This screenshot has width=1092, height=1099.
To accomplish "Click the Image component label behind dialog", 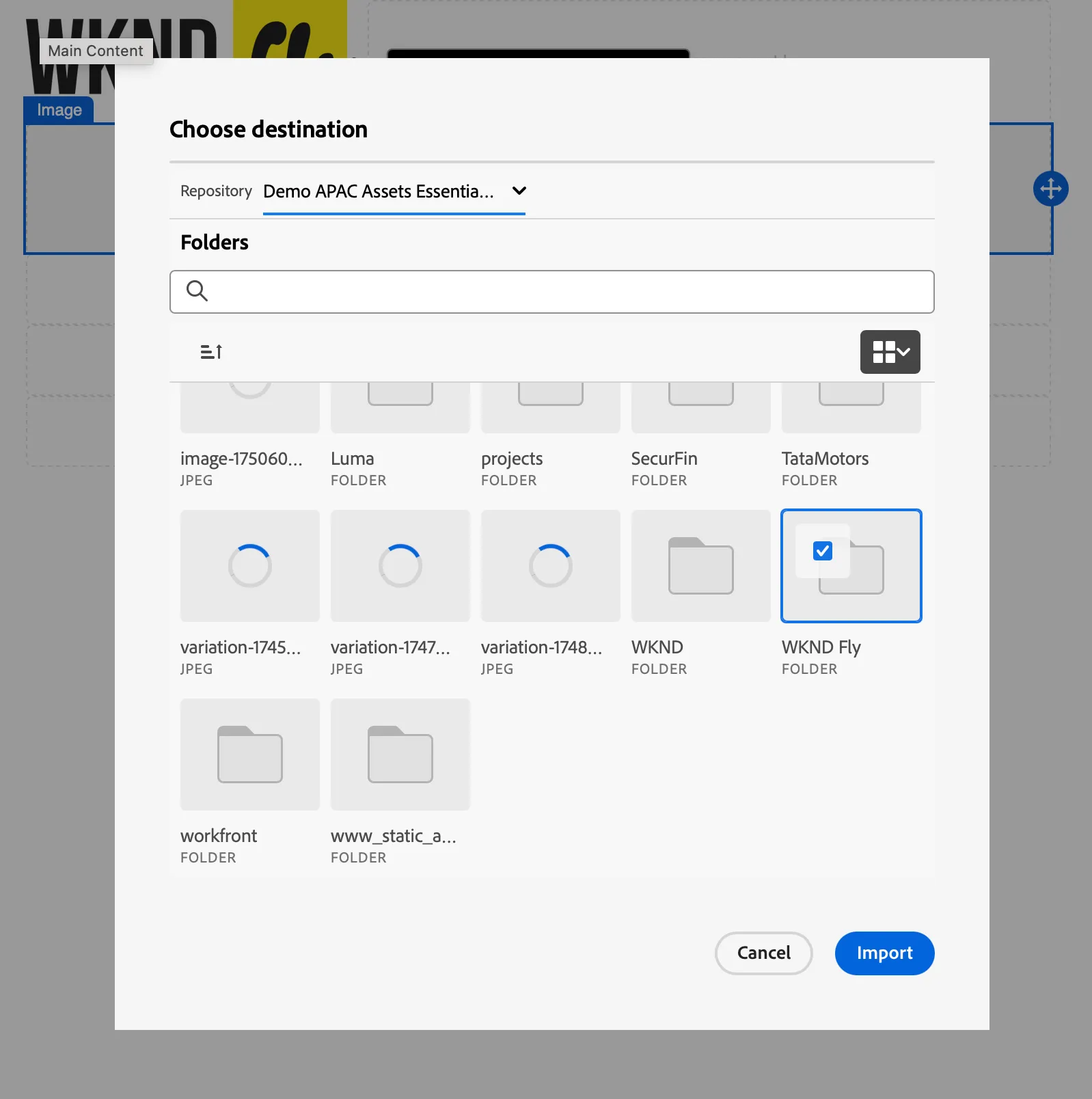I will [x=59, y=110].
